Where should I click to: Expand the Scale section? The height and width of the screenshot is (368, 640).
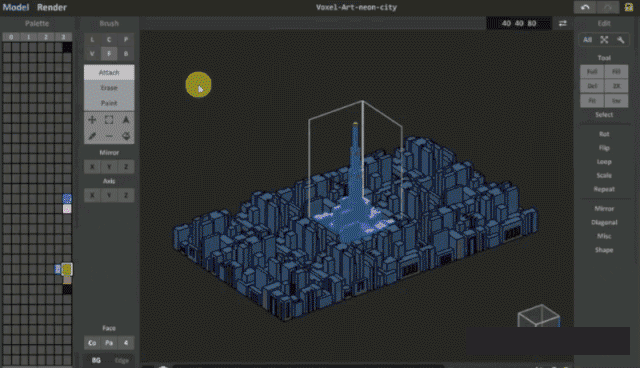(604, 175)
